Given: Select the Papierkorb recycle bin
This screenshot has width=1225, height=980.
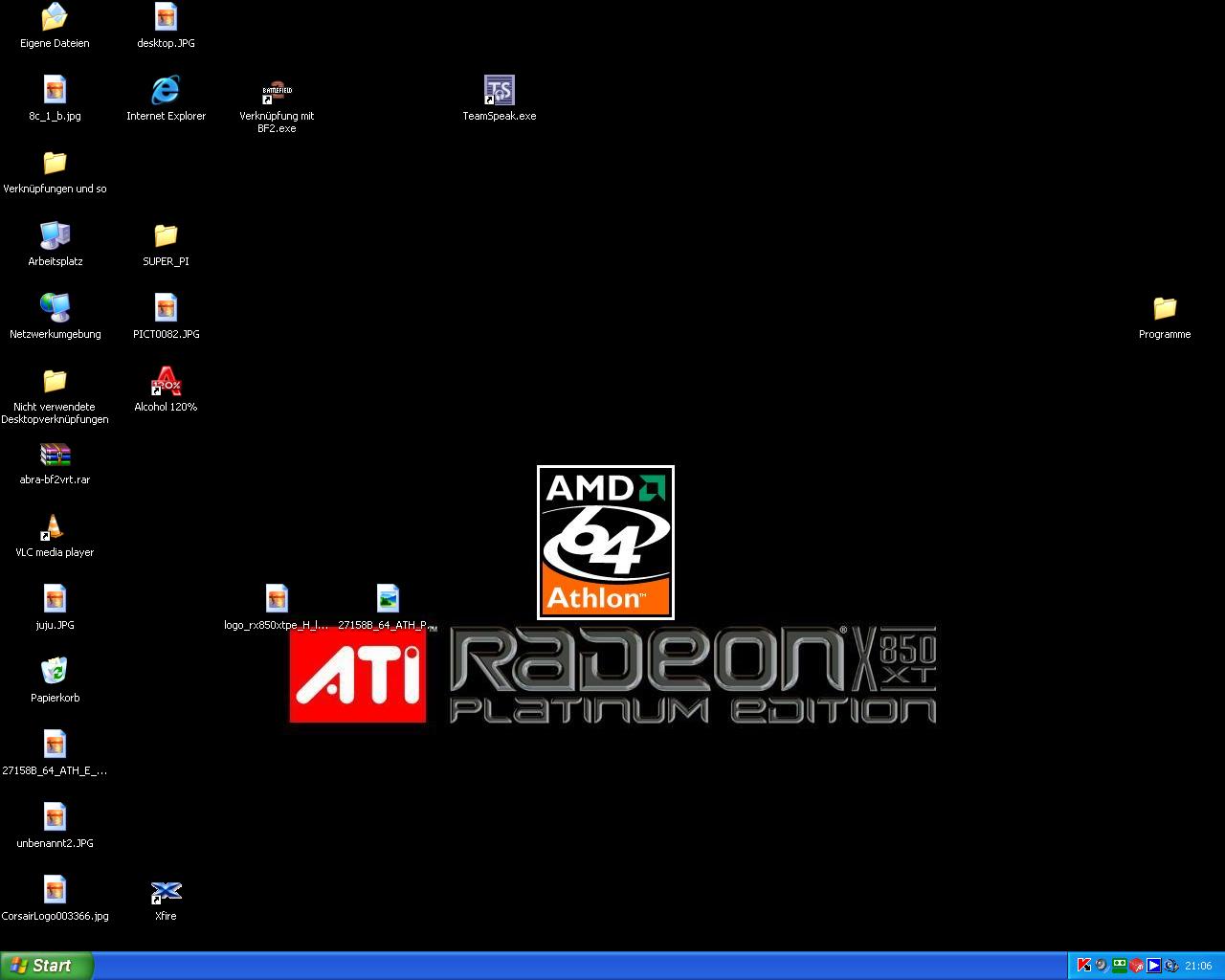Looking at the screenshot, I should pos(55,672).
